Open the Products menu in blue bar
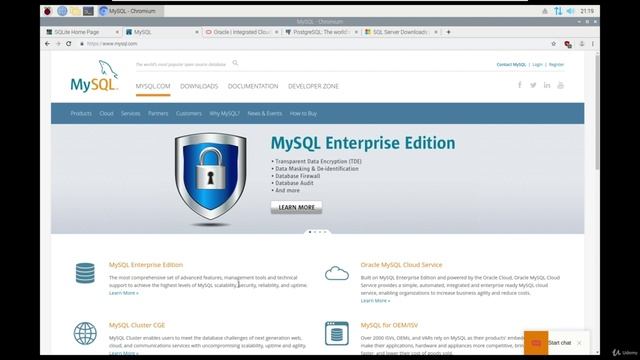 pos(81,113)
